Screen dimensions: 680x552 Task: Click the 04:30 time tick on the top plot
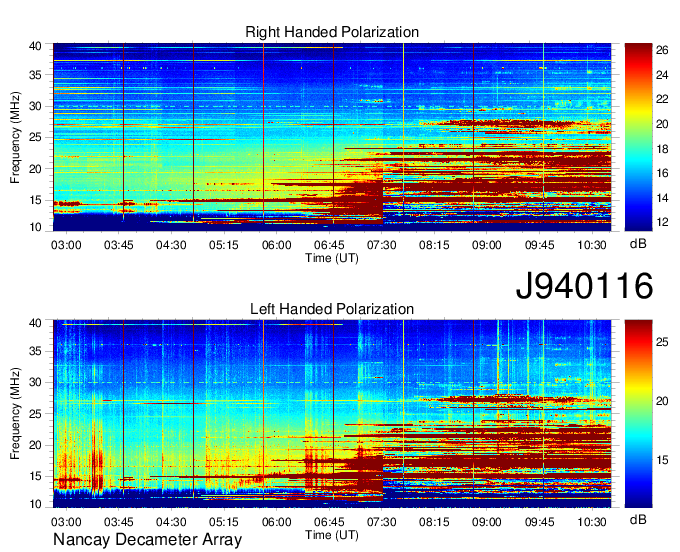(171, 245)
